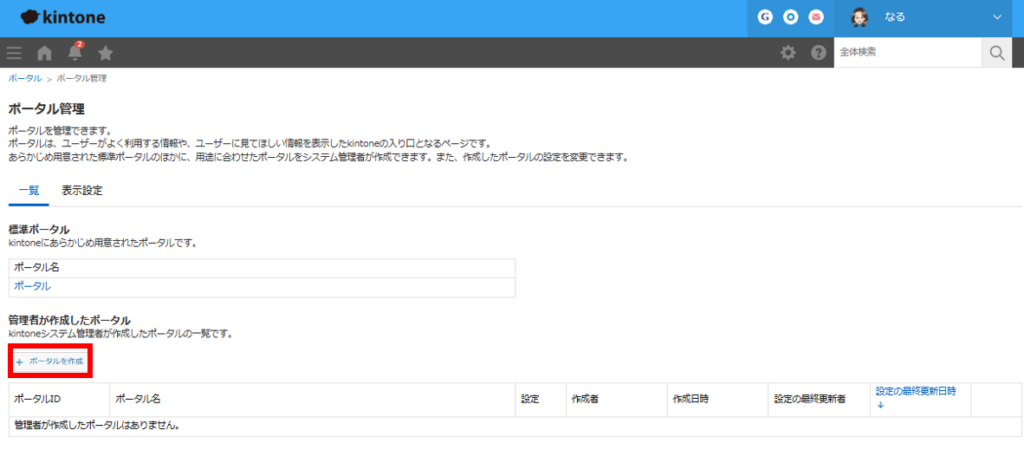The height and width of the screenshot is (463, 1024).
Task: Click the magnifier search button
Action: coord(996,53)
